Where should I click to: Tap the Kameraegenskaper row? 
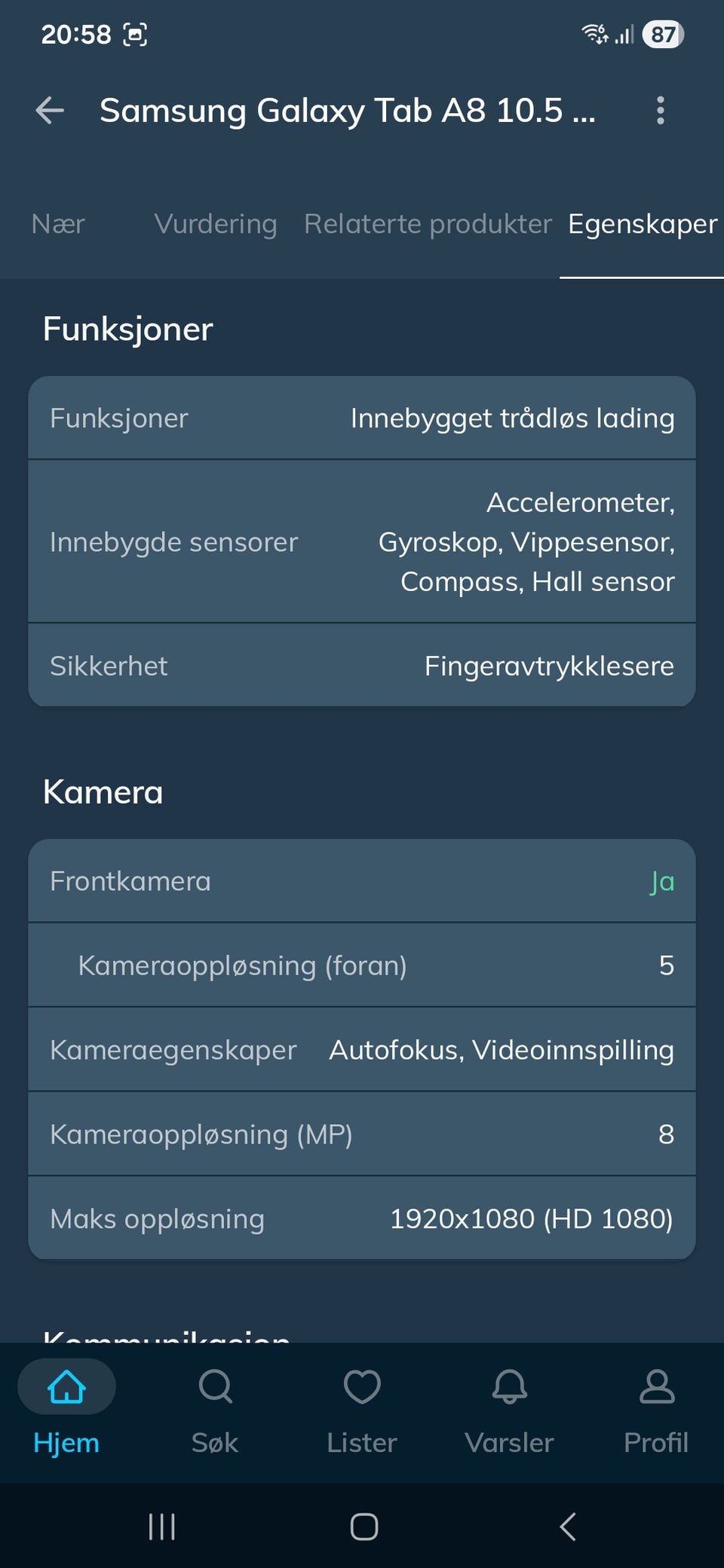point(362,1049)
